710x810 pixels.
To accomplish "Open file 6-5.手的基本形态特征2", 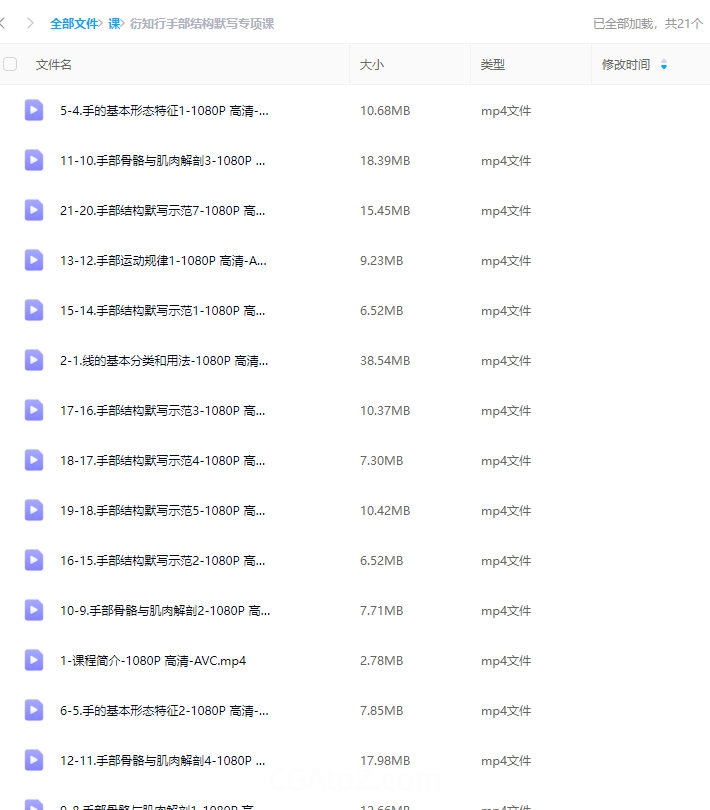I will (164, 710).
